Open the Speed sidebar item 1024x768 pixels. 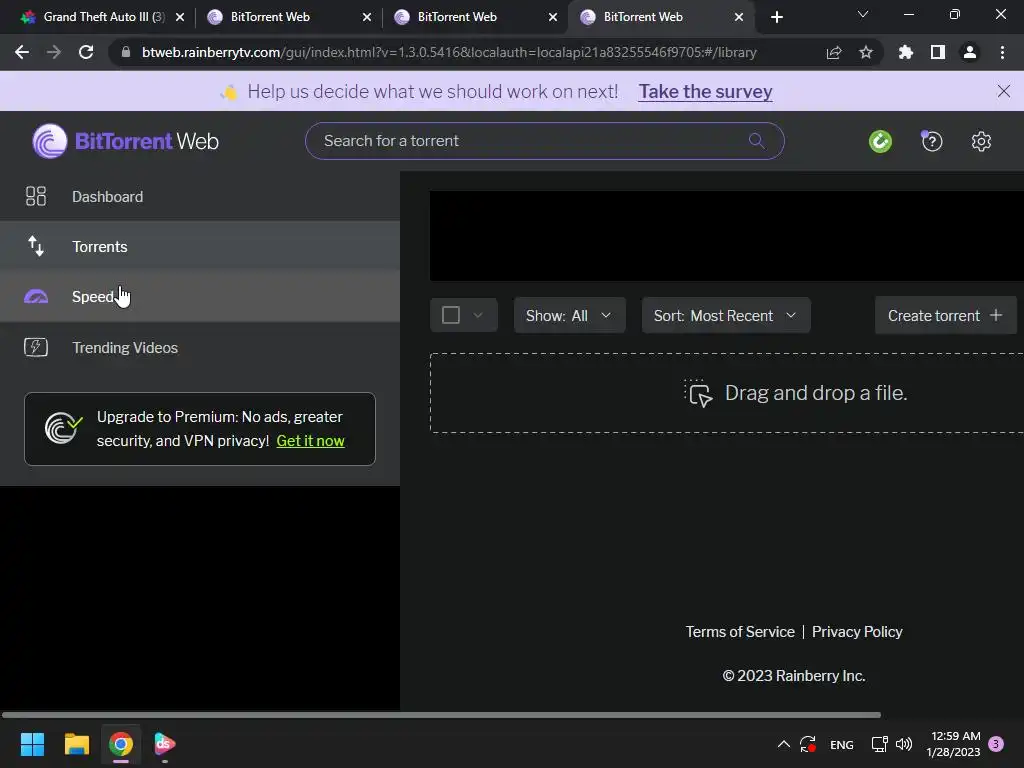[x=200, y=296]
